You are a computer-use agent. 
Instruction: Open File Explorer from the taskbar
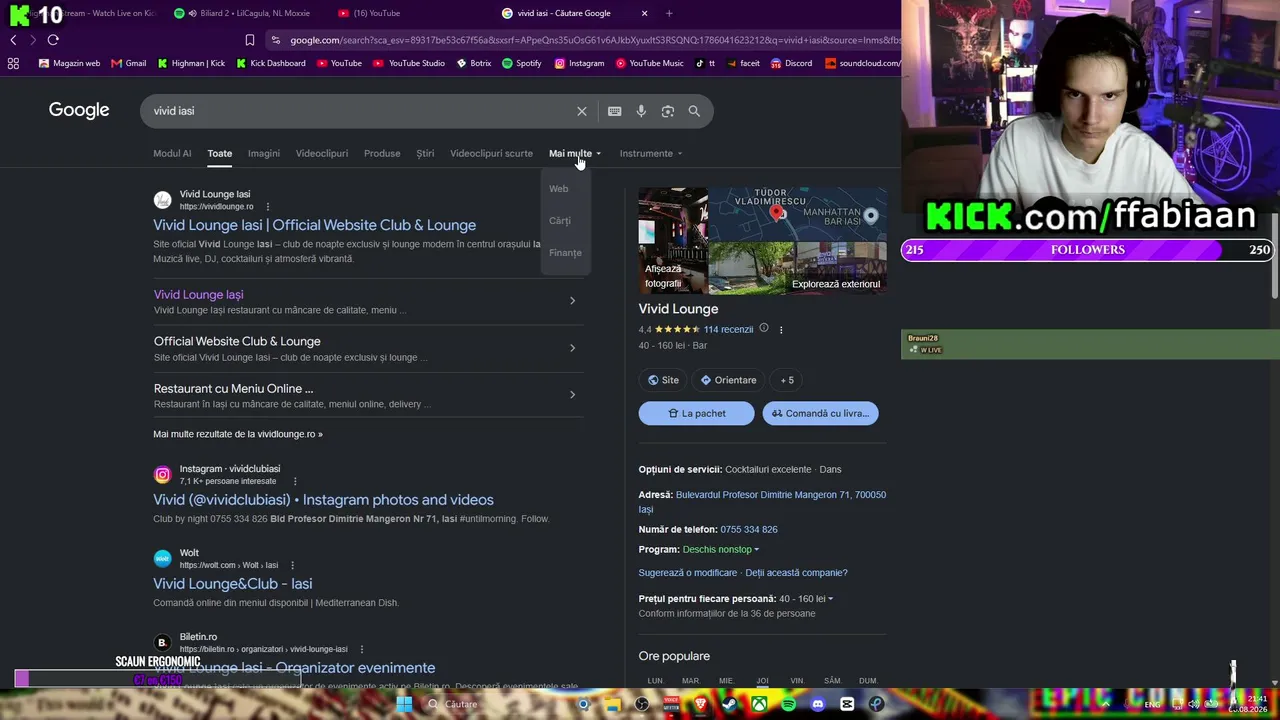point(614,704)
